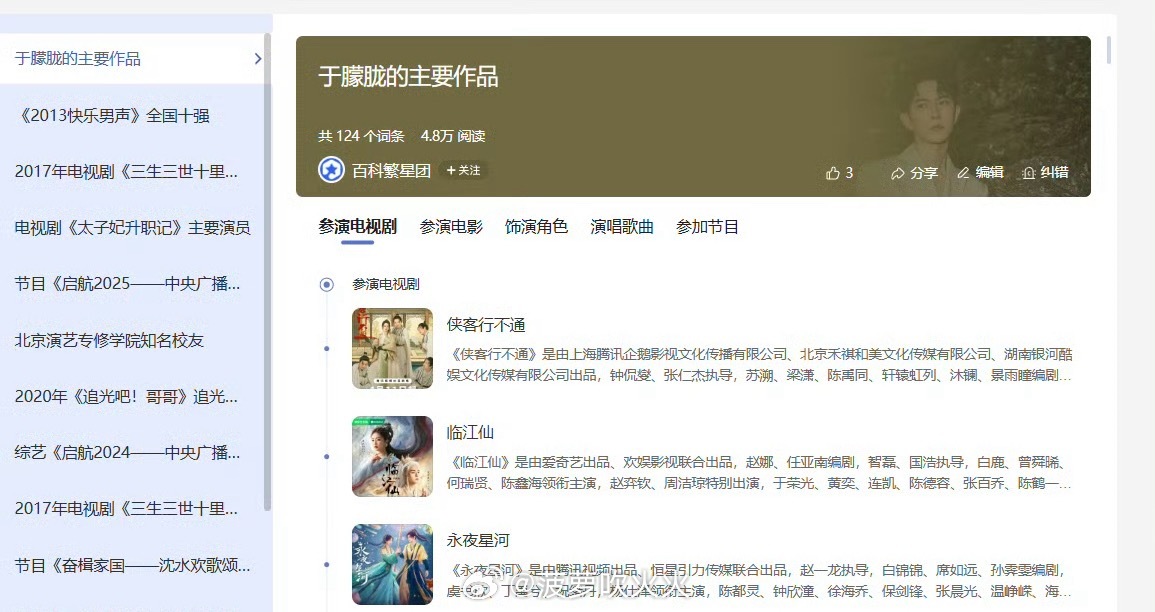Image resolution: width=1155 pixels, height=612 pixels.
Task: Click the 百科繁星团 author name
Action: [x=391, y=171]
